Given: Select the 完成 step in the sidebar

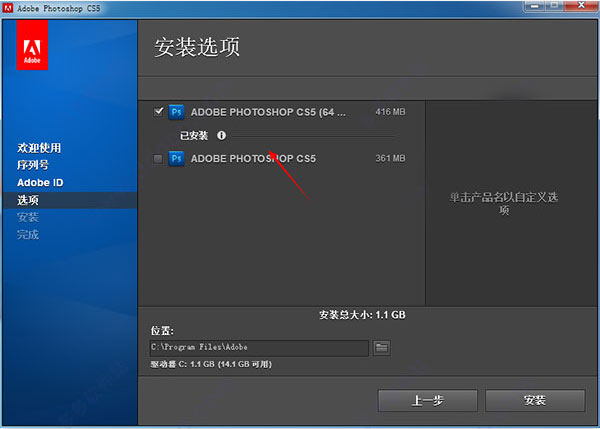Looking at the screenshot, I should coord(28,234).
